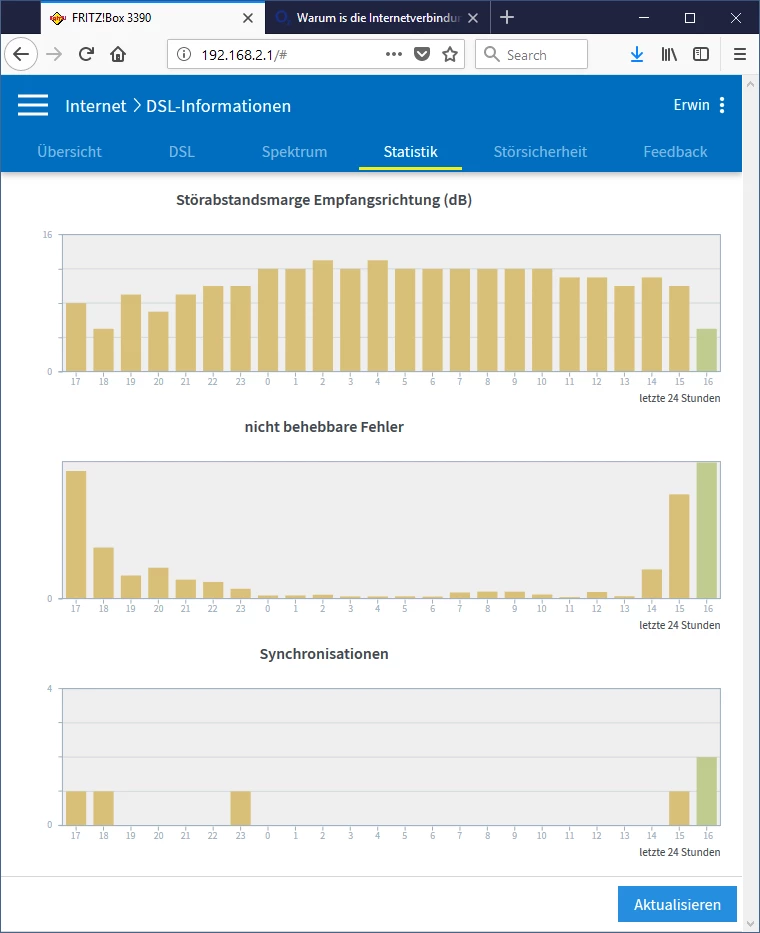
Task: Click the hour 2 bar in Störabstandsmarge chart
Action: (323, 316)
